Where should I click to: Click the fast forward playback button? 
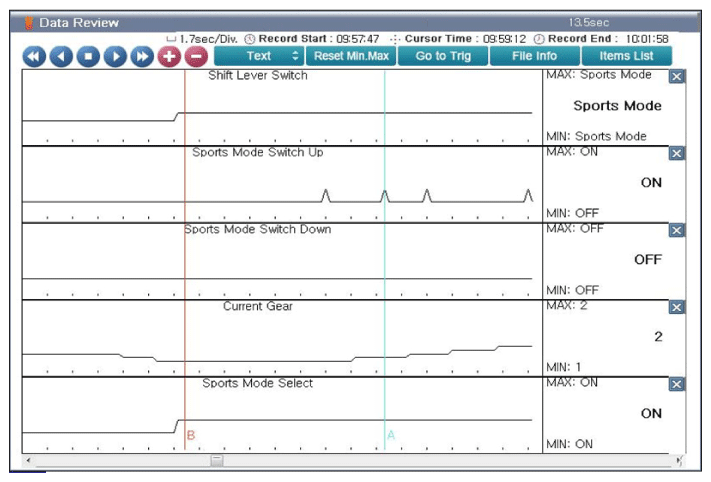142,57
